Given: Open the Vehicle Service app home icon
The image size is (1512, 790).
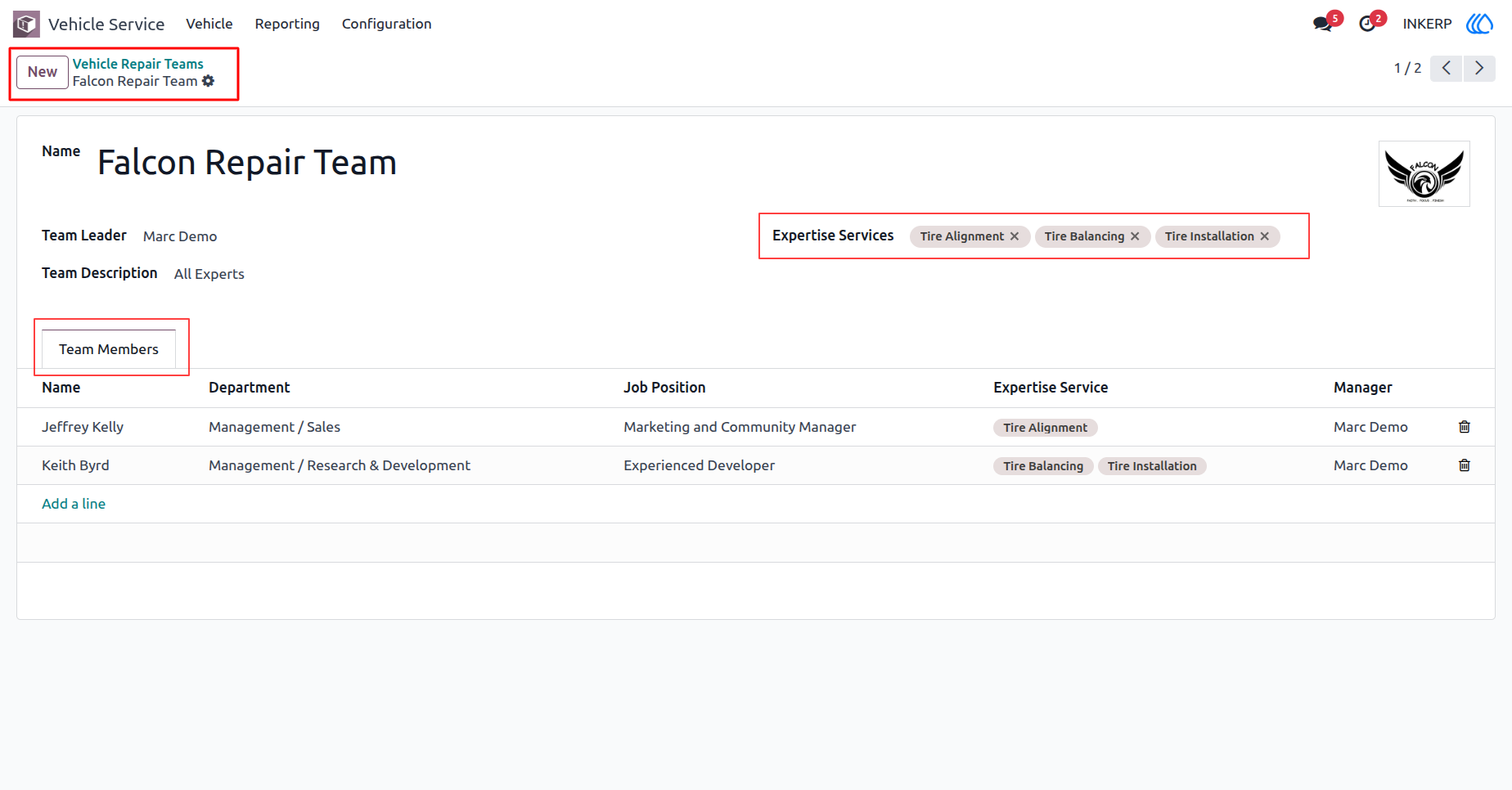Looking at the screenshot, I should click(26, 24).
